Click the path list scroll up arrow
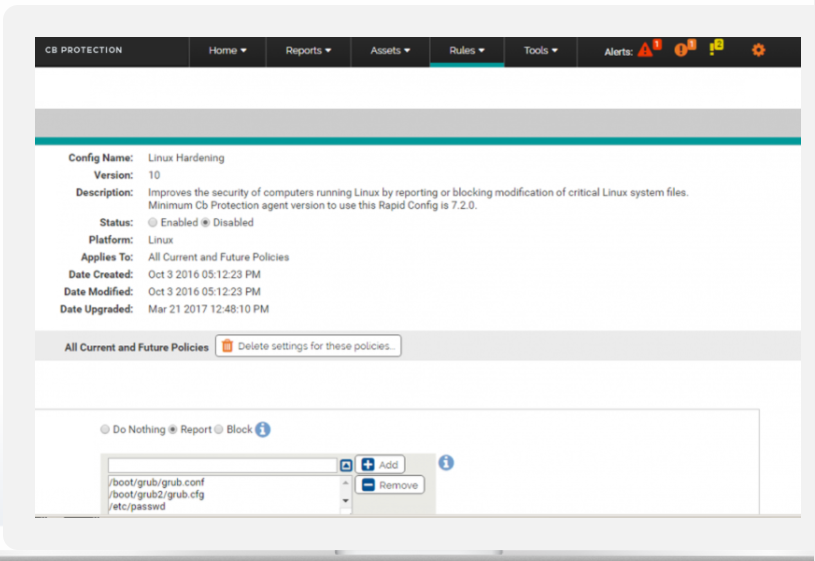This screenshot has height=561, width=815. [x=346, y=483]
